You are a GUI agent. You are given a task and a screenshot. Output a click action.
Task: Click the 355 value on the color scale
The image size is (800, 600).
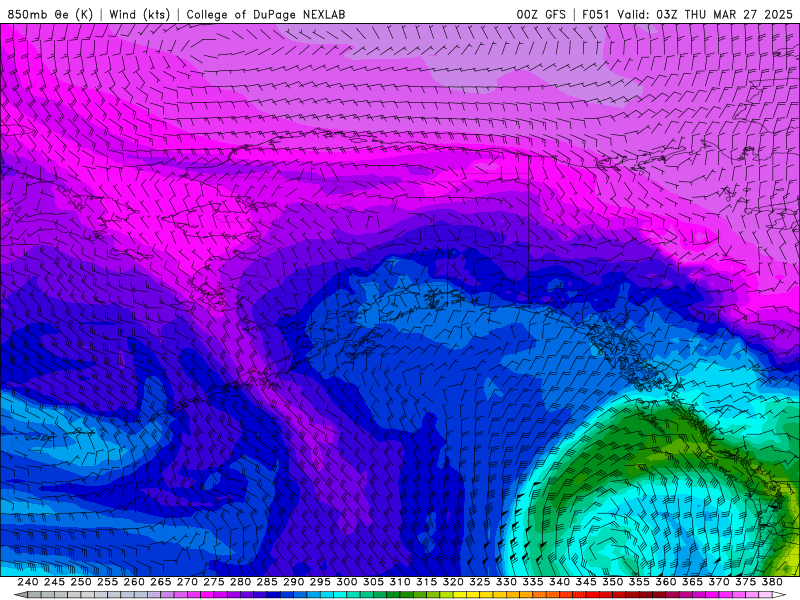coord(639,582)
